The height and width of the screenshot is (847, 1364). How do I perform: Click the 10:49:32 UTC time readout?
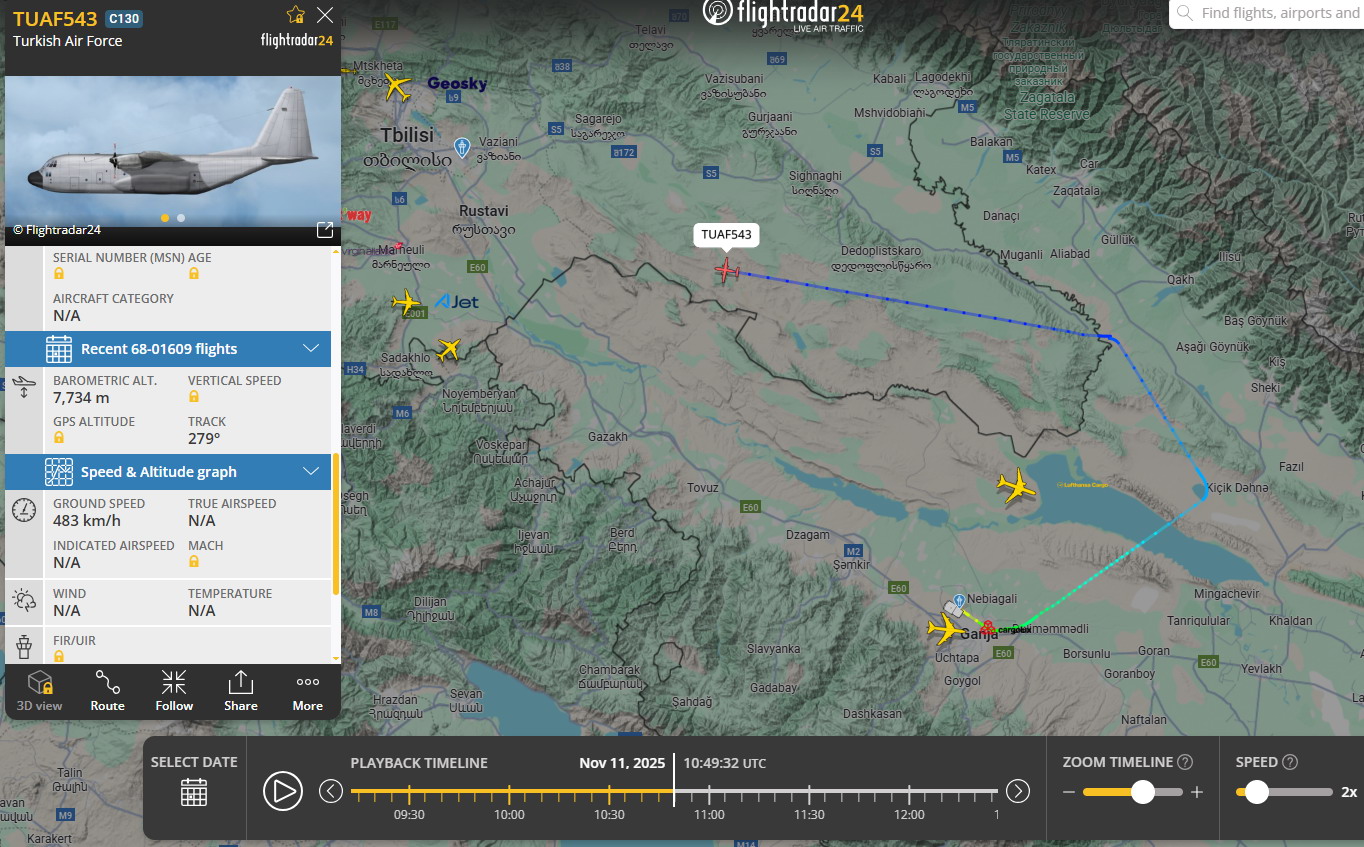click(725, 763)
